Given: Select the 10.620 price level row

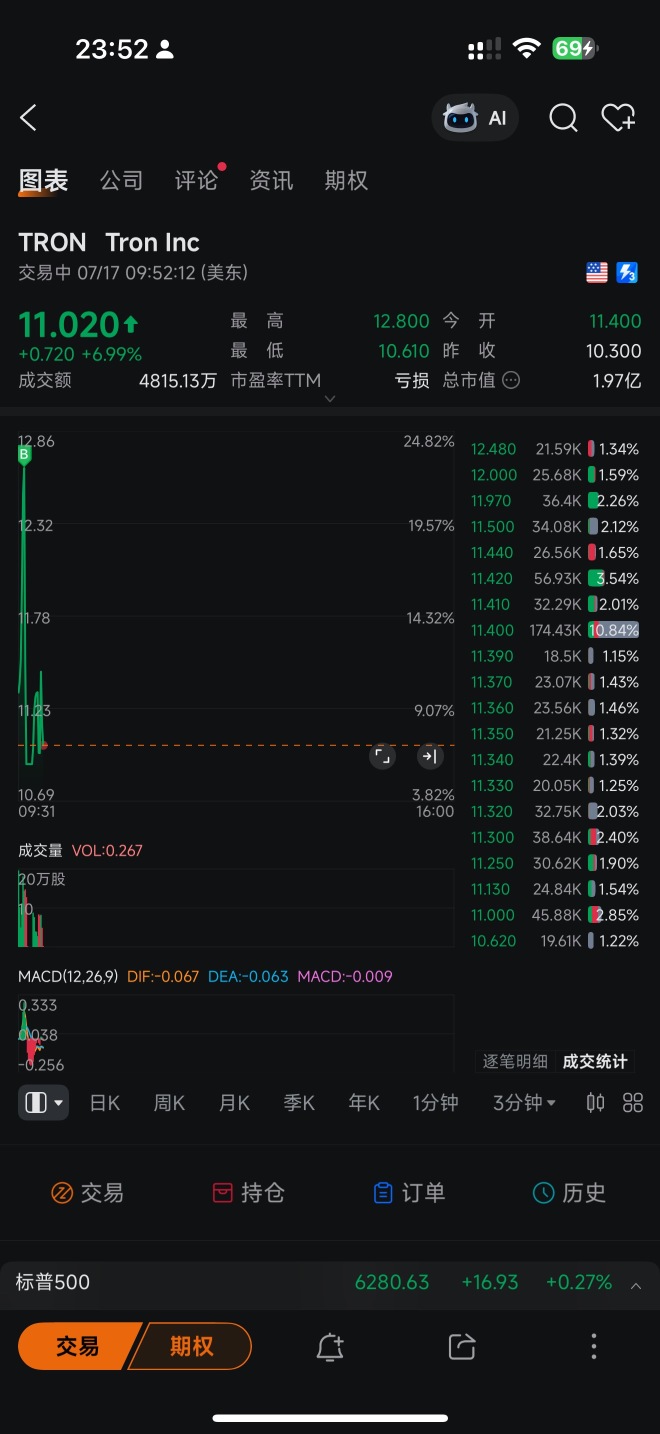Looking at the screenshot, I should pyautogui.click(x=555, y=941).
